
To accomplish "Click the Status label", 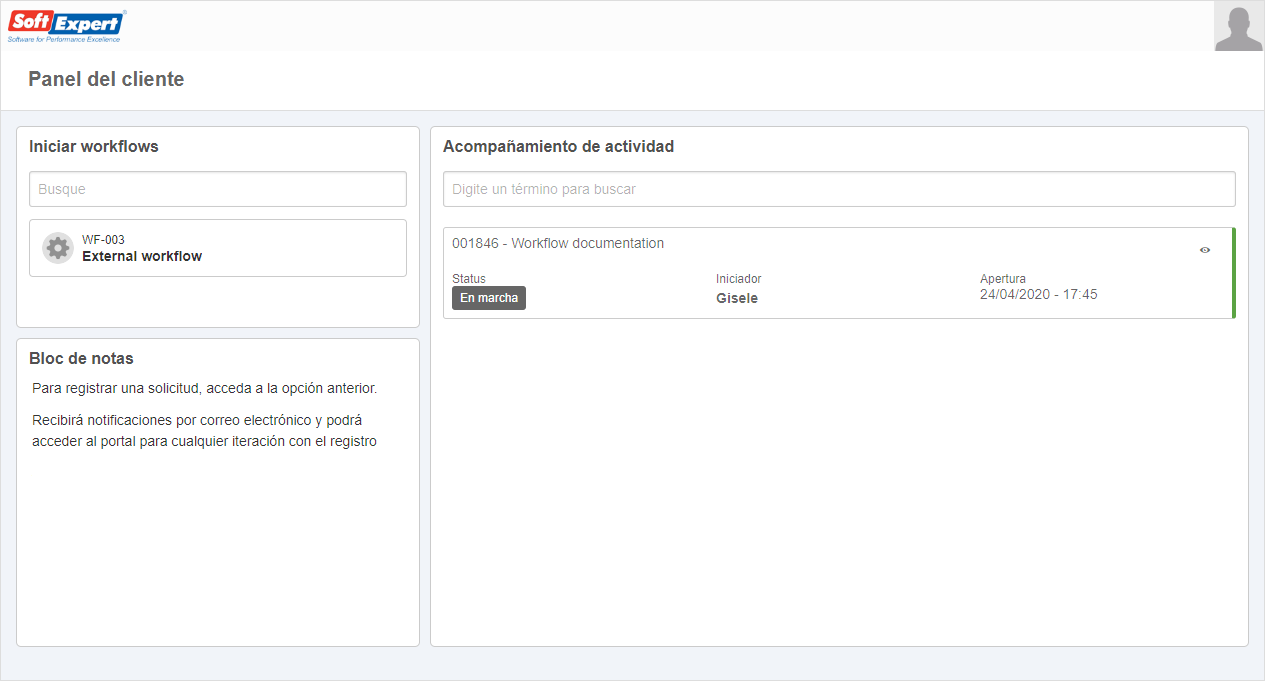I will 469,279.
